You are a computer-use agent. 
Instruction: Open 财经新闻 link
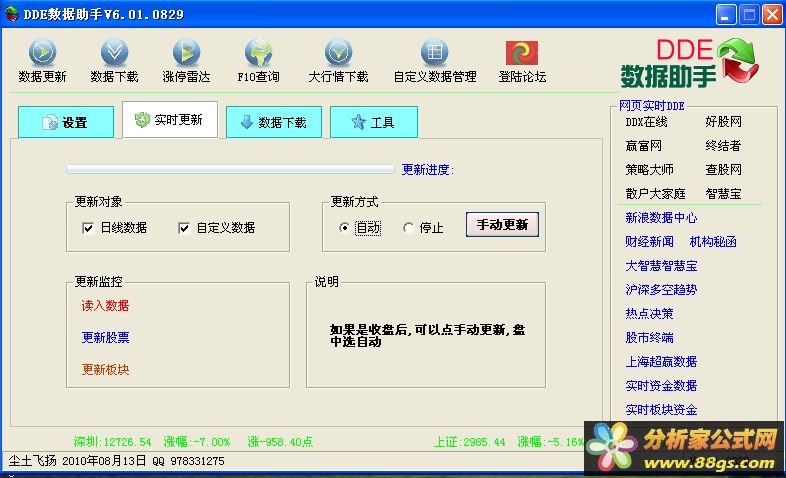(x=649, y=242)
